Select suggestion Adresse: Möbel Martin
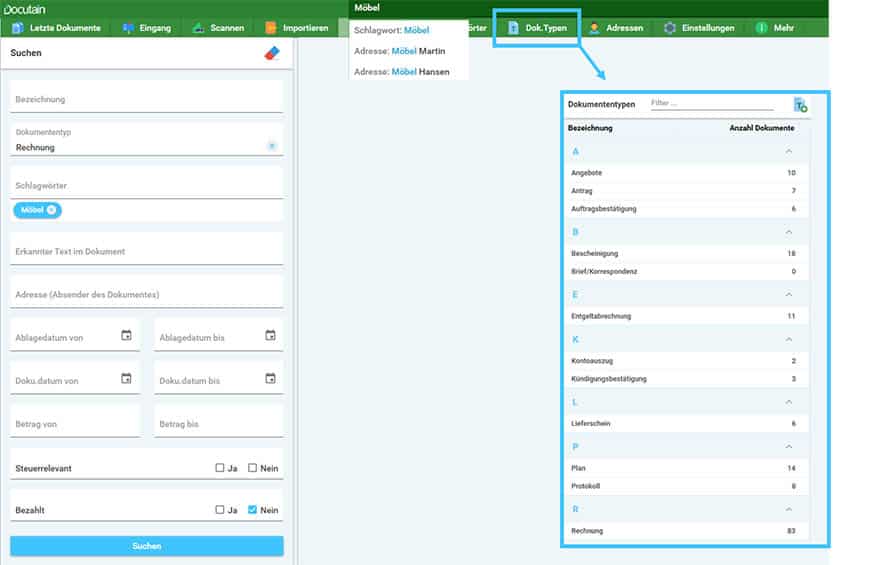This screenshot has width=888, height=565. [408, 51]
